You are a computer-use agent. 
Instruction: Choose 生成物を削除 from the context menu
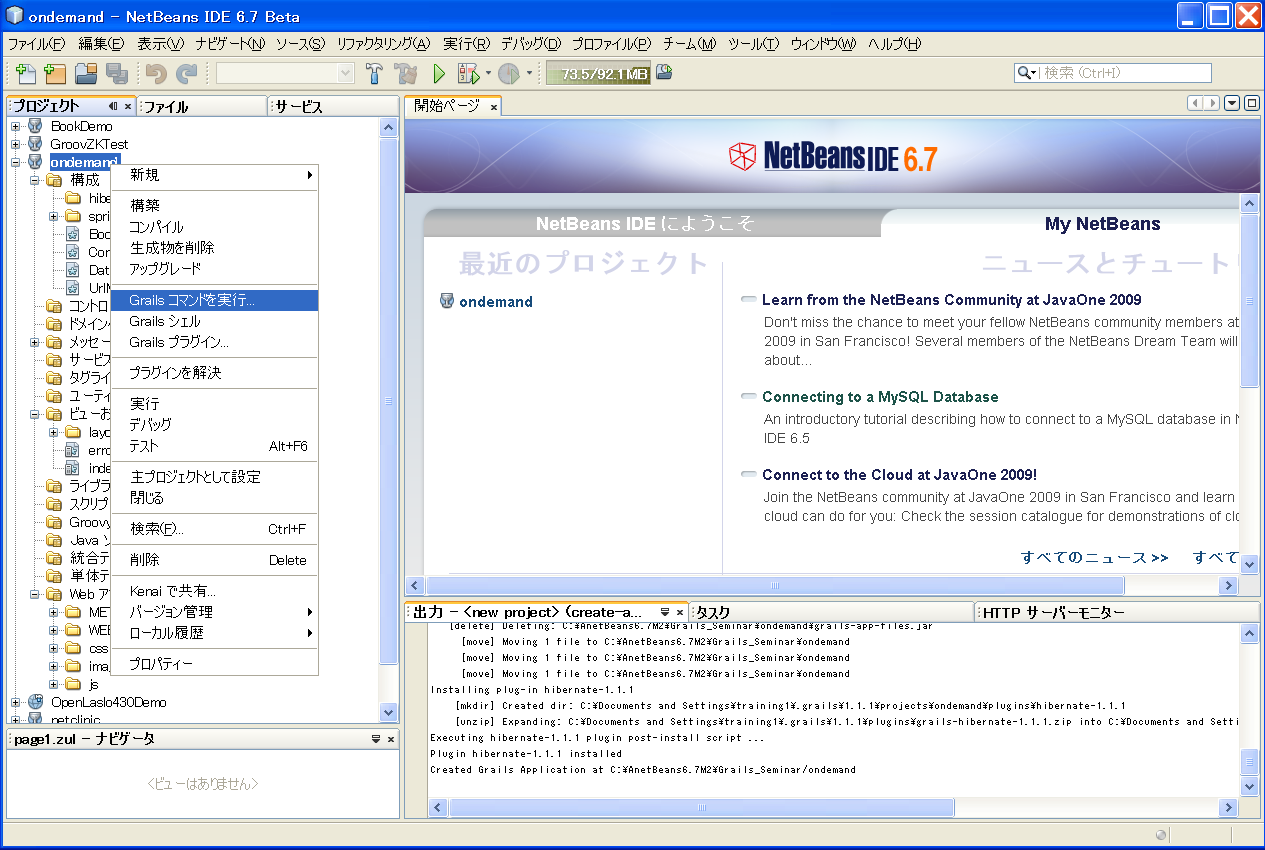click(214, 248)
